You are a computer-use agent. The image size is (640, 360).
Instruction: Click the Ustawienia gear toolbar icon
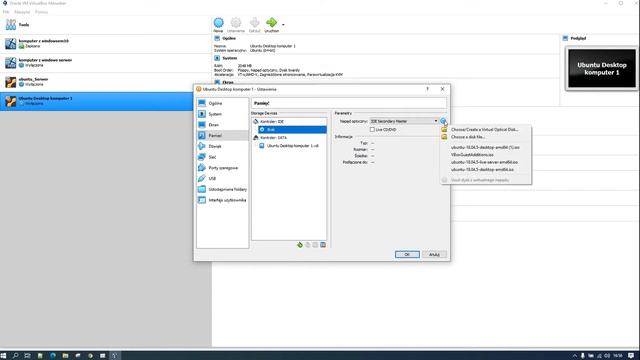pos(236,25)
